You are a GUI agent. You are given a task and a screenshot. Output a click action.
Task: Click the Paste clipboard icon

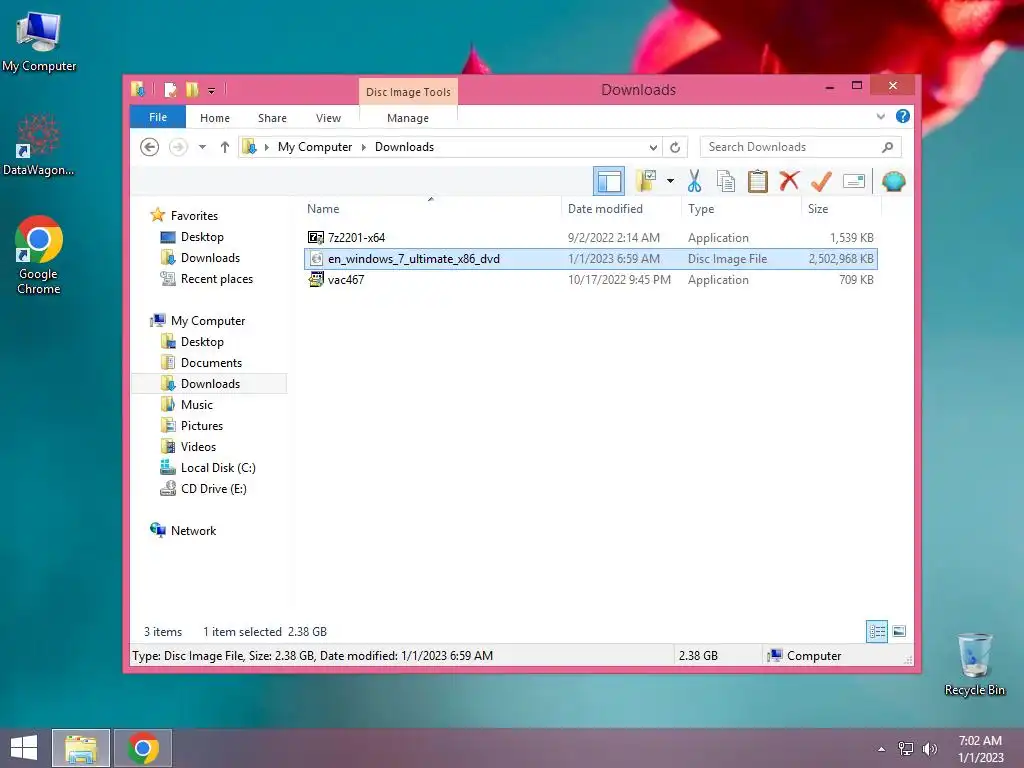(x=758, y=182)
